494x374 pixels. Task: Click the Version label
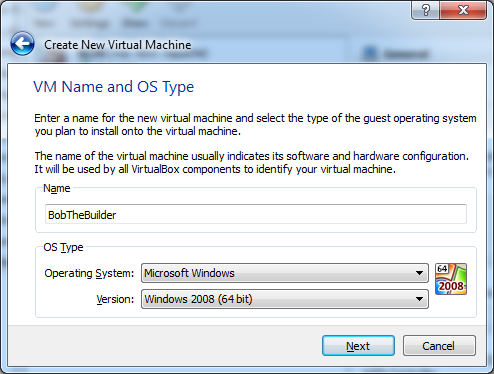click(x=115, y=299)
